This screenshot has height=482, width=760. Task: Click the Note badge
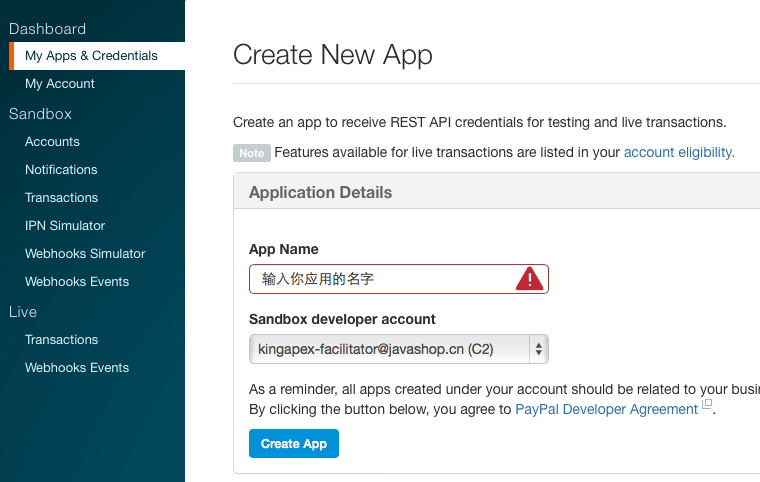pos(252,153)
